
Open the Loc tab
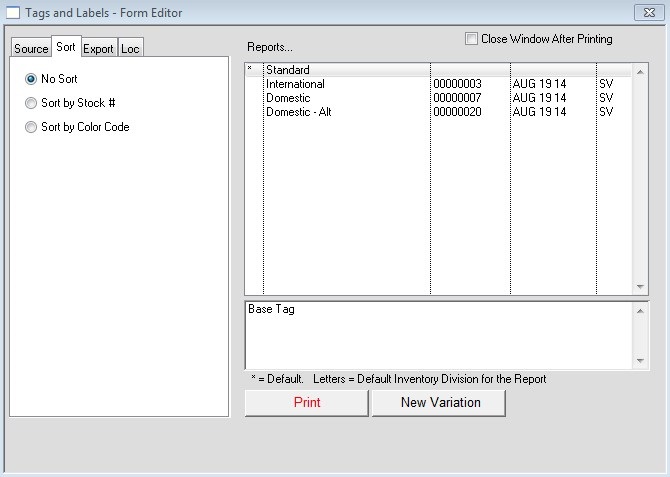(130, 48)
